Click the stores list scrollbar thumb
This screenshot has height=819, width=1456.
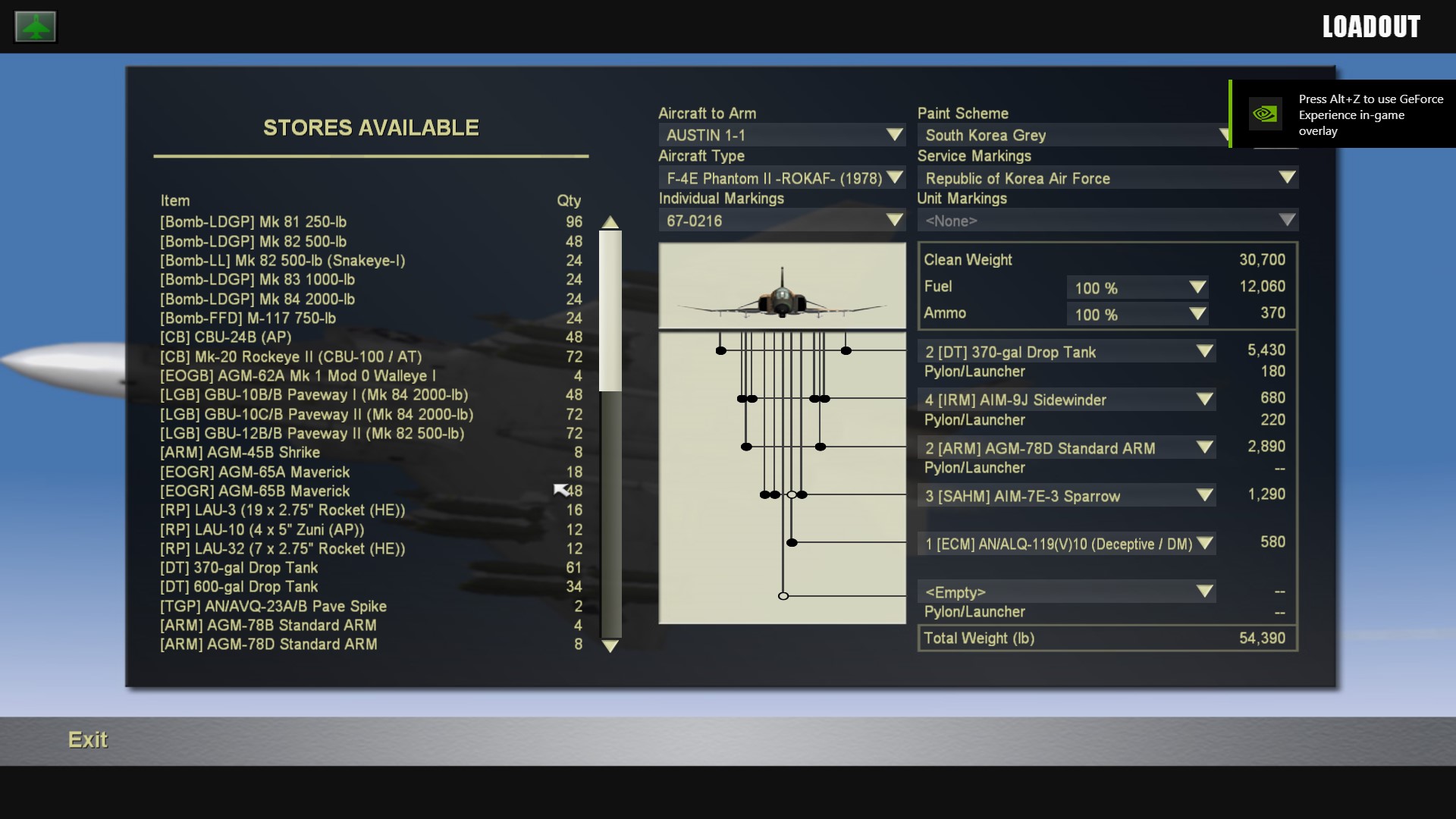coord(610,312)
